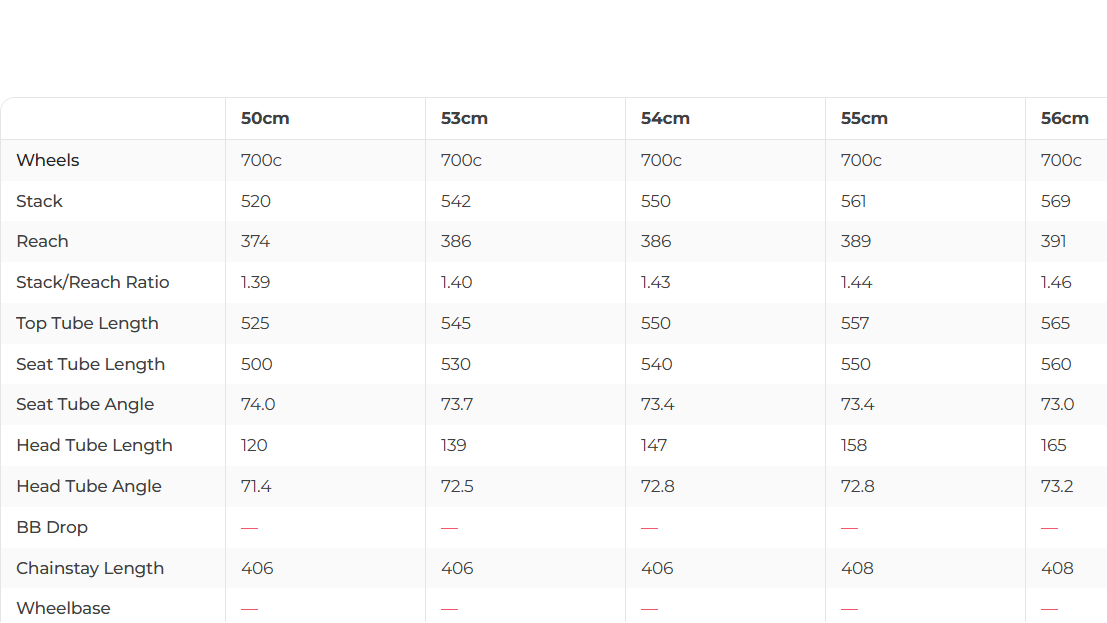Click the BB Drop row label
Viewport: 1107px width, 623px height.
pyautogui.click(x=52, y=527)
